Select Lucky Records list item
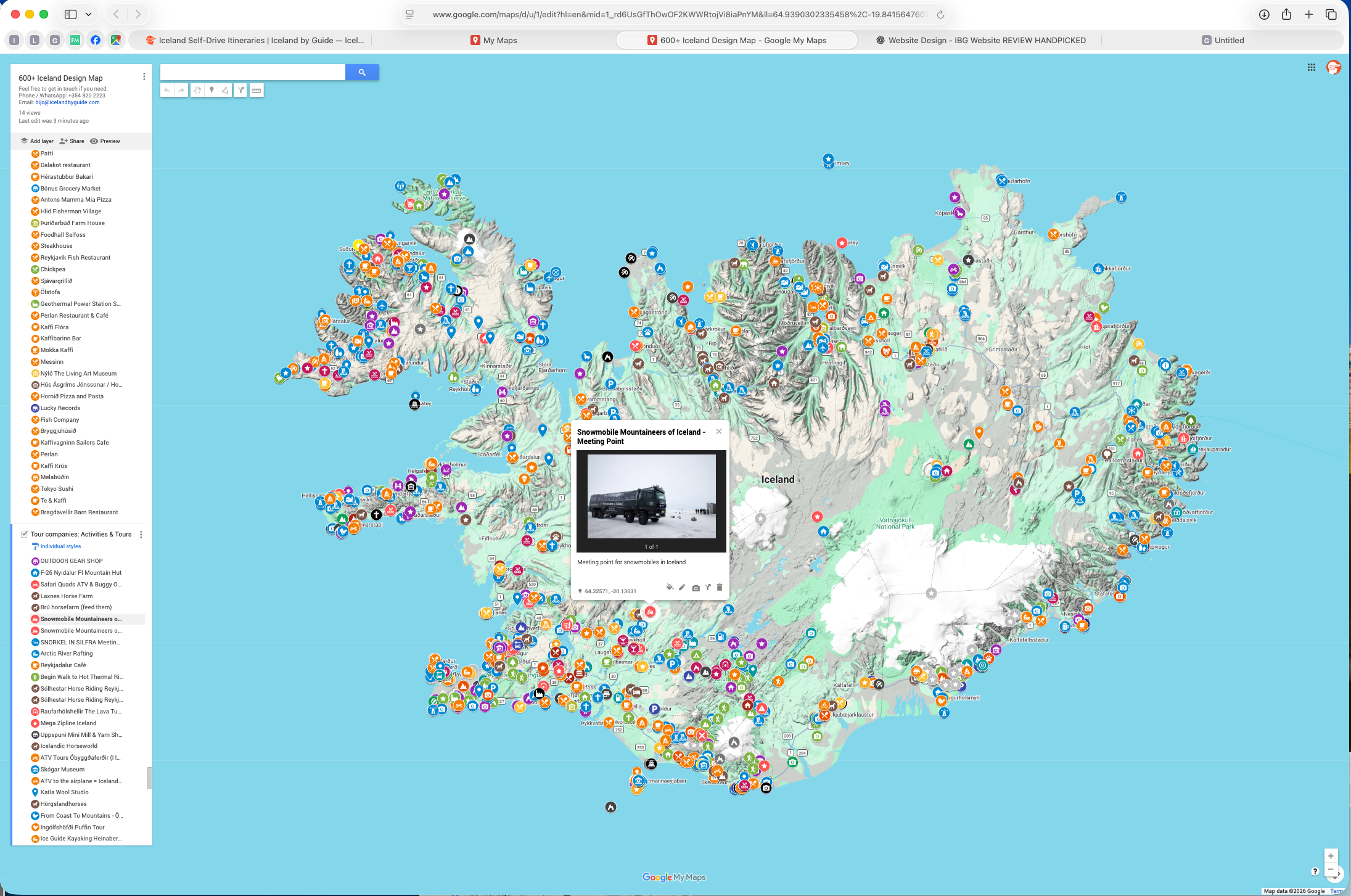 [x=60, y=408]
